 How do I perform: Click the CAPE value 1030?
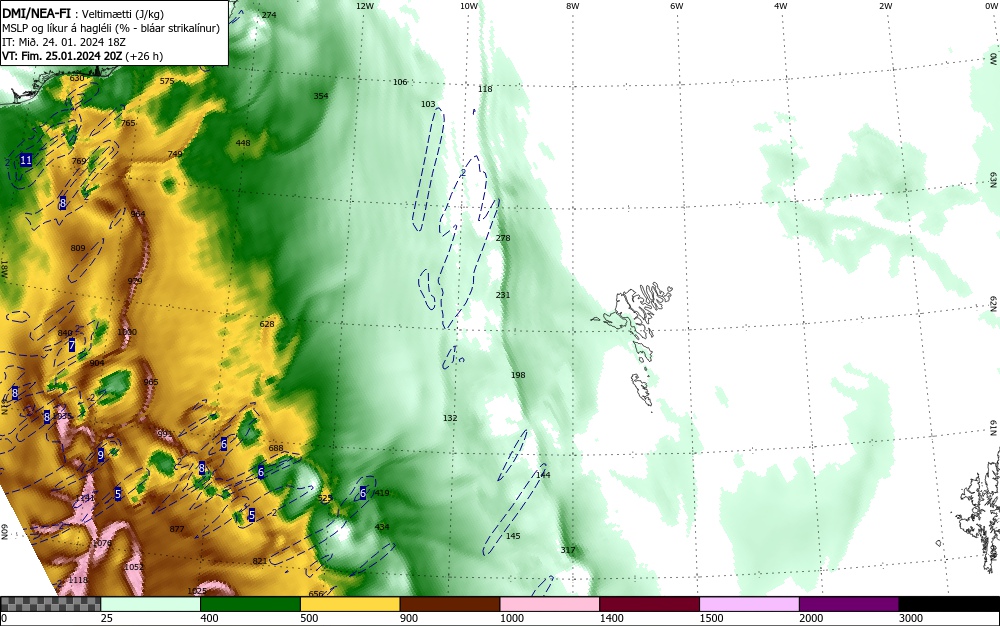pyautogui.click(x=128, y=332)
